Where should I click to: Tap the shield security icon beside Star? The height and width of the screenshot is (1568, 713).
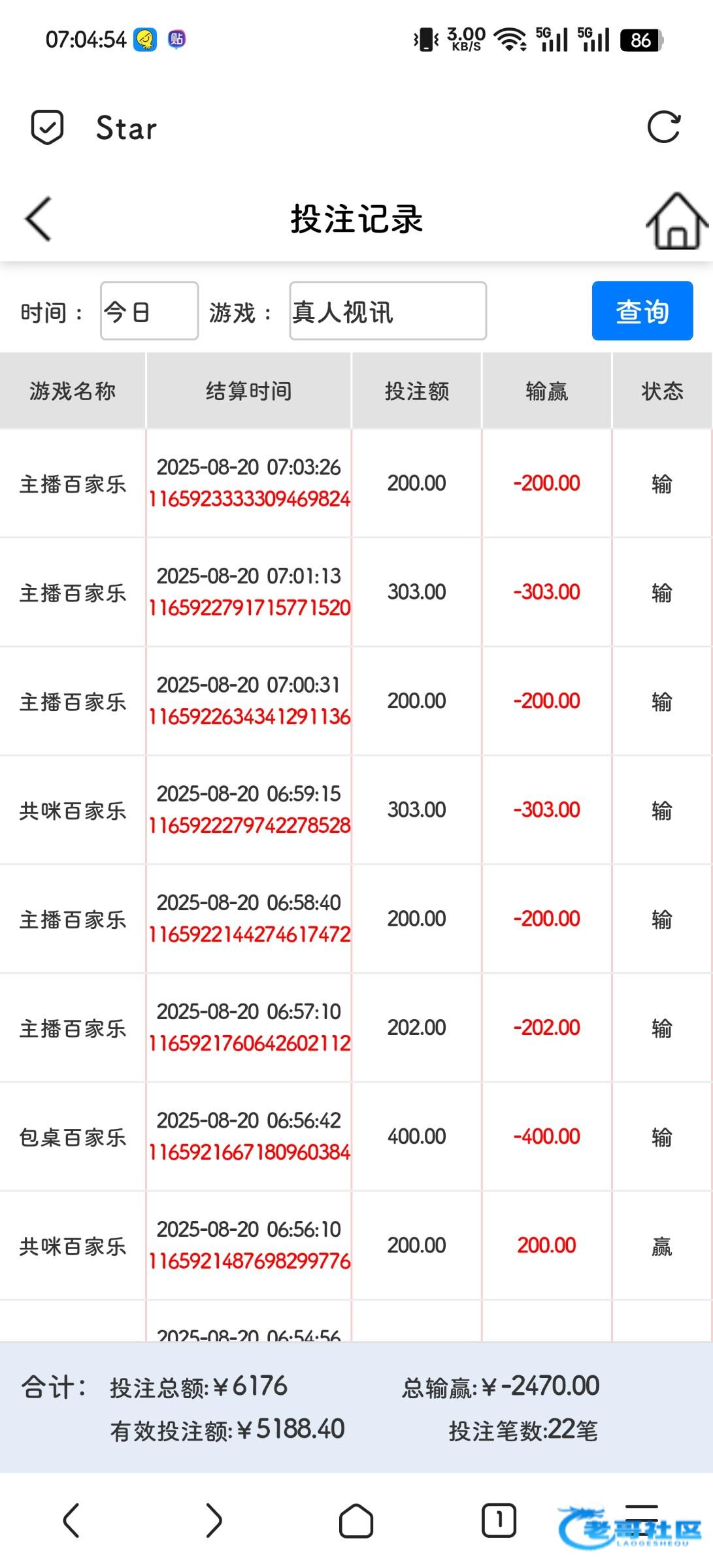click(x=48, y=127)
